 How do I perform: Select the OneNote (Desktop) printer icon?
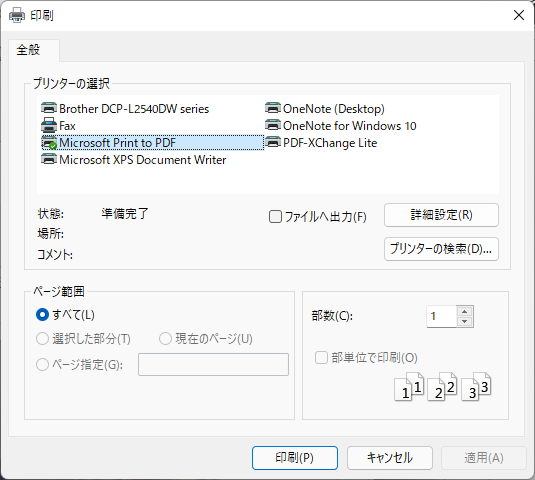click(x=273, y=108)
